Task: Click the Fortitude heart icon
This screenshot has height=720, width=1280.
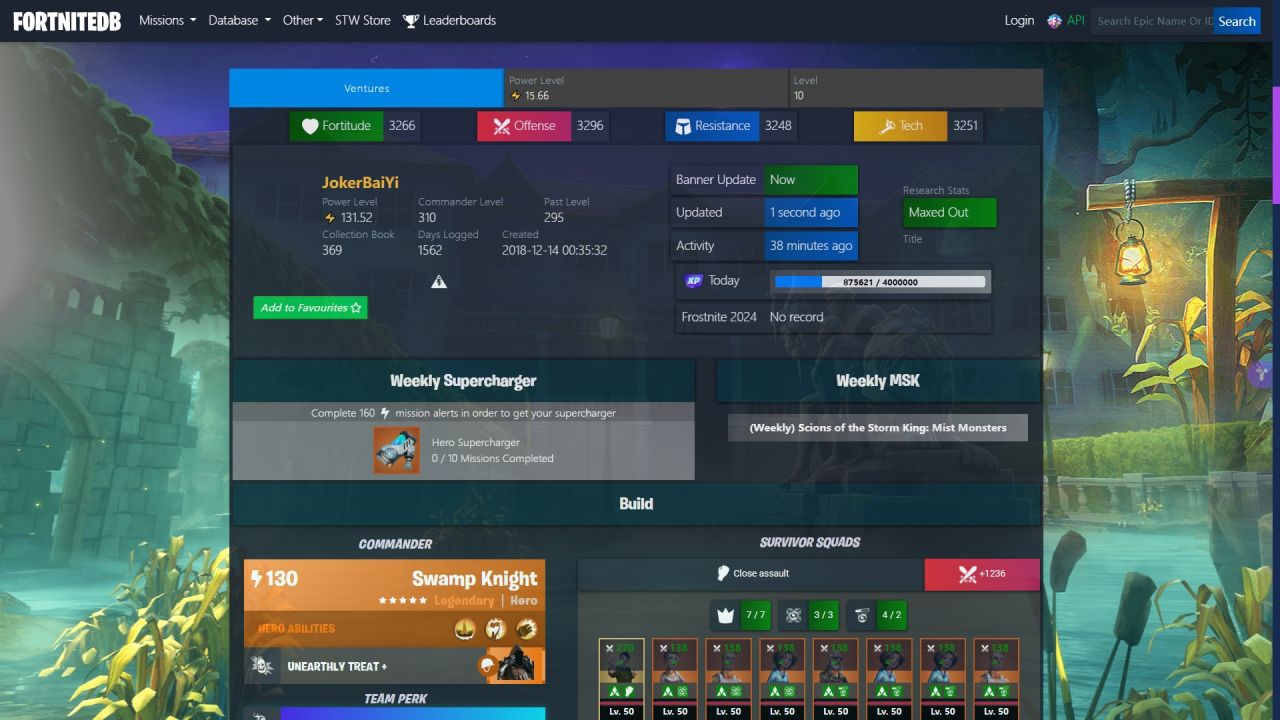Action: click(310, 126)
